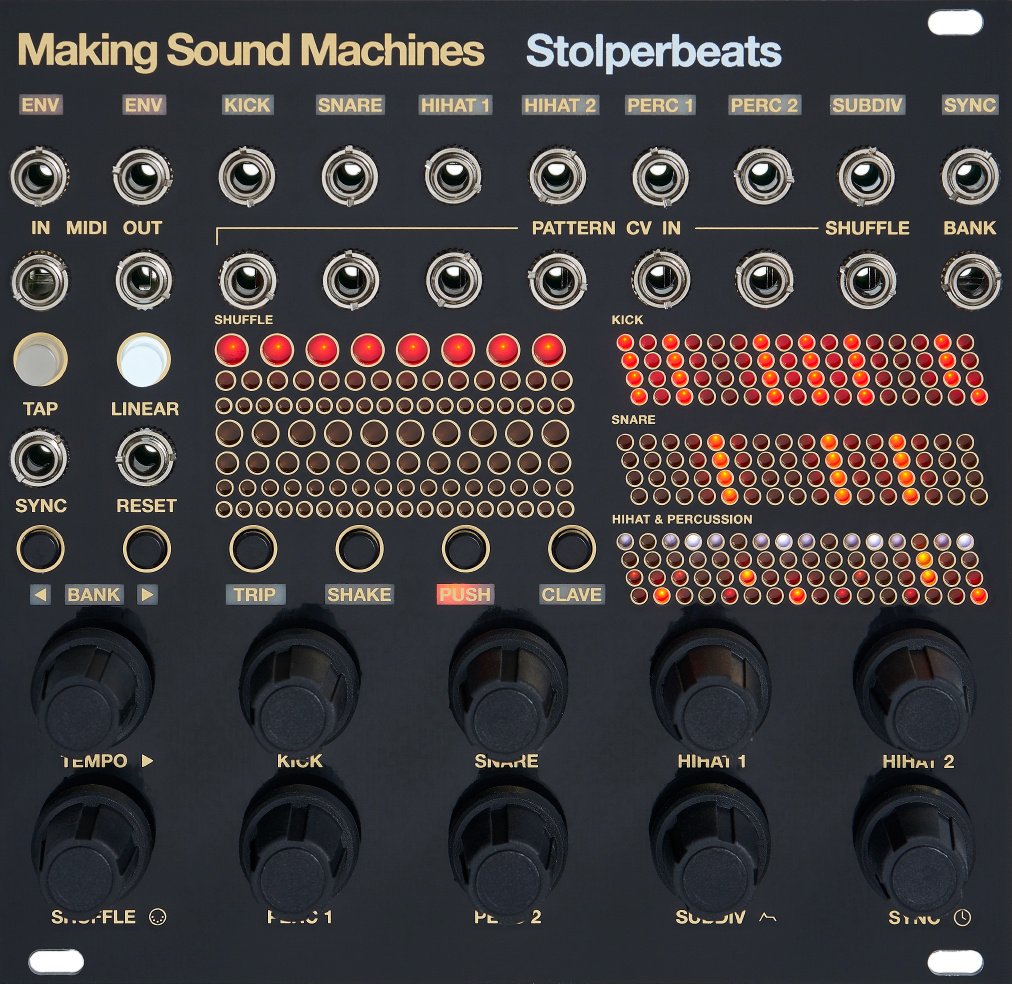The image size is (1012, 984).
Task: Click the play arrow next to TEMPO label
Action: point(147,761)
